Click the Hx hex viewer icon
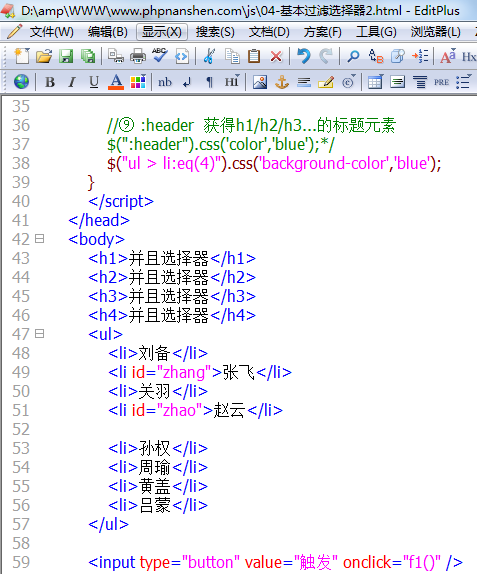This screenshot has height=574, width=477. pos(469,56)
